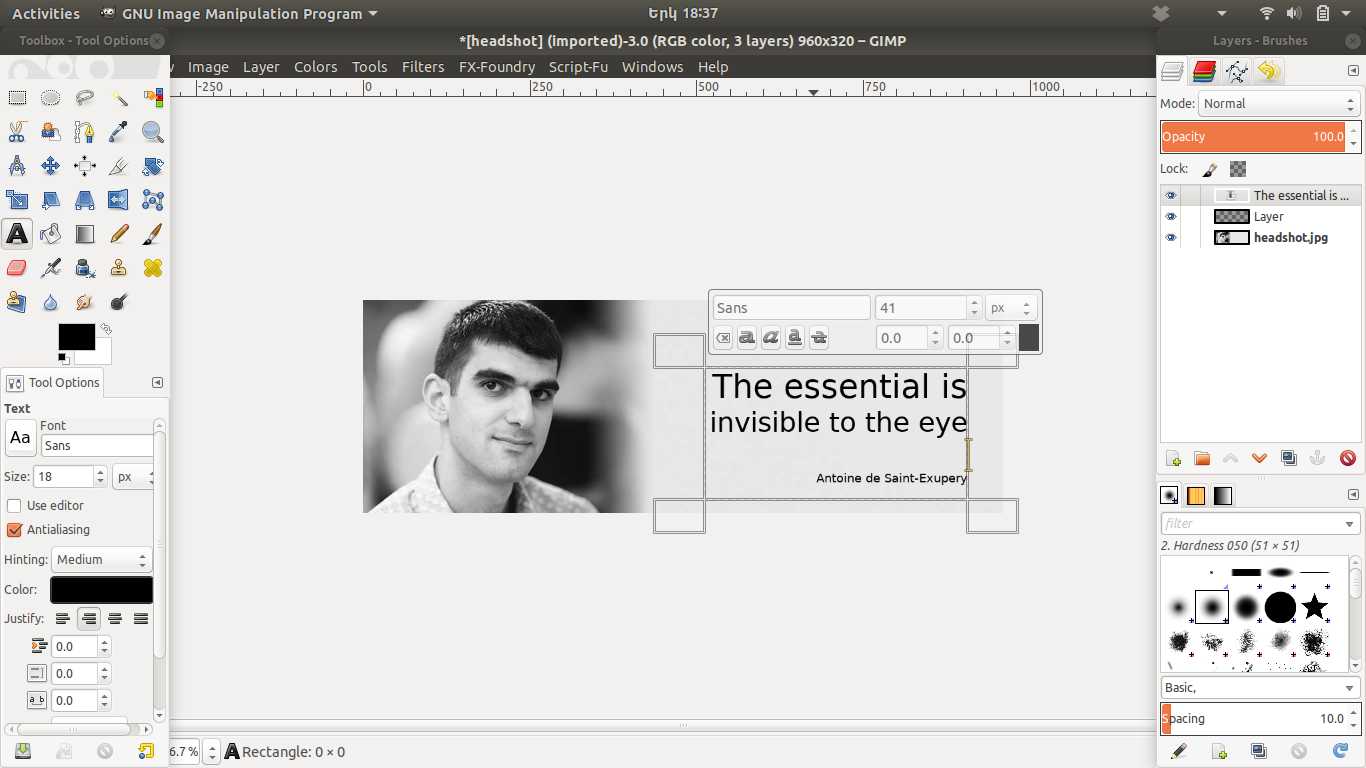Duplicate the selected layer
This screenshot has width=1366, height=768.
pos(1289,459)
